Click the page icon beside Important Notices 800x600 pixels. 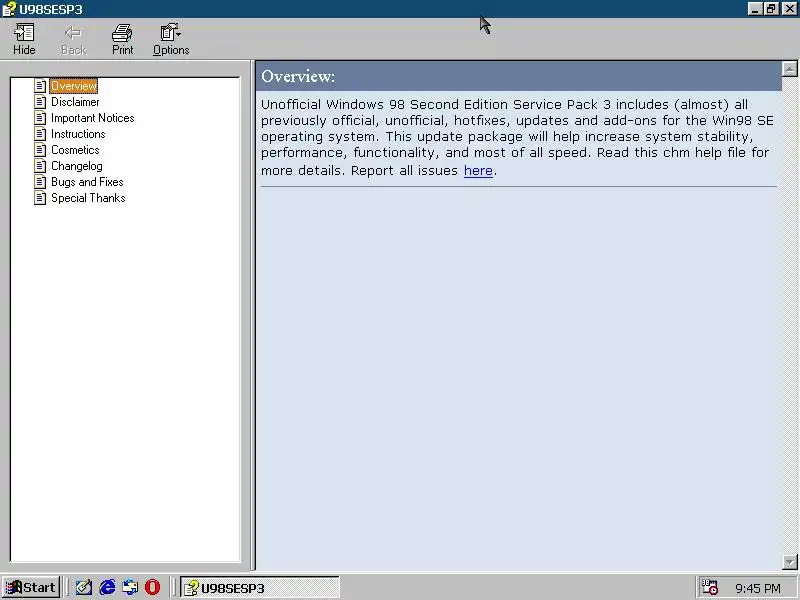click(40, 118)
